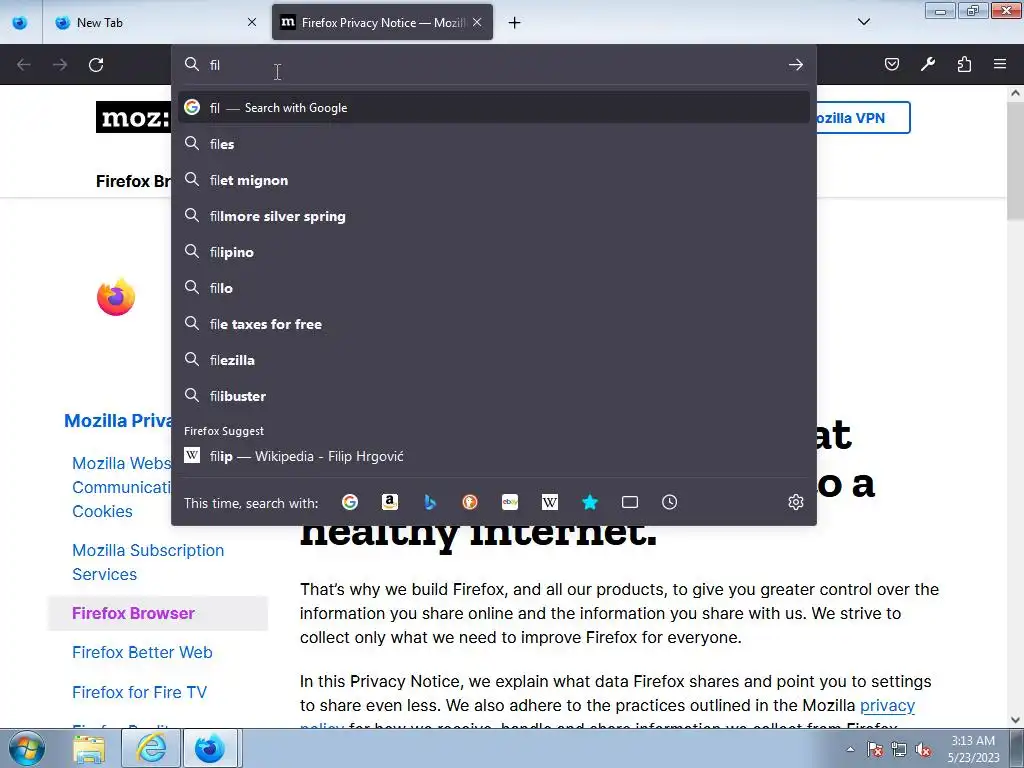Select the 'filet mignon' suggestion

(x=494, y=180)
